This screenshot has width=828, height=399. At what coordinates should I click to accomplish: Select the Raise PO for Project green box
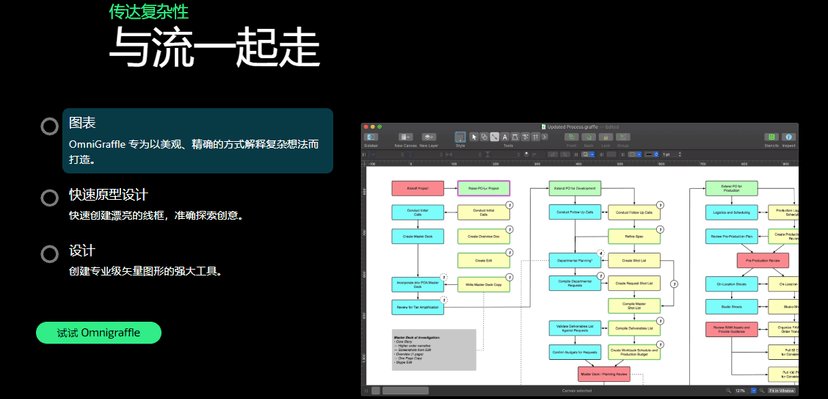tap(484, 188)
